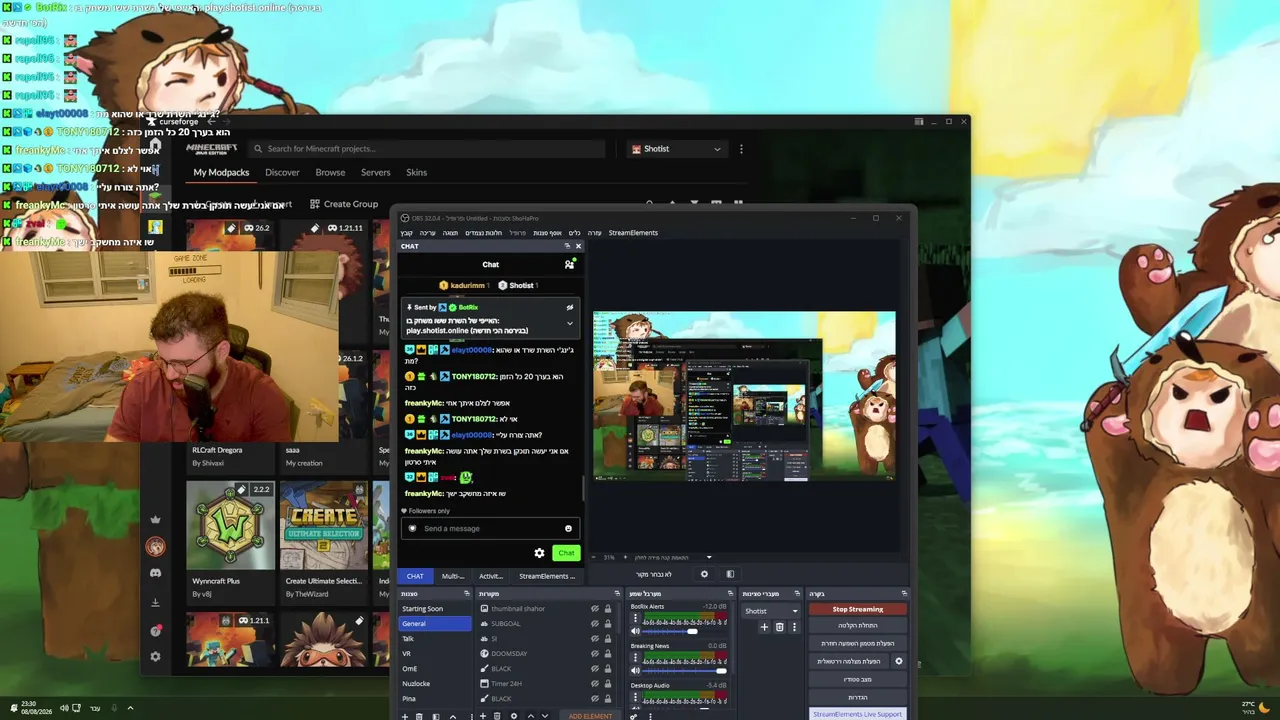
Task: Open downloads icon in CurseForge sidebar
Action: coord(155,602)
